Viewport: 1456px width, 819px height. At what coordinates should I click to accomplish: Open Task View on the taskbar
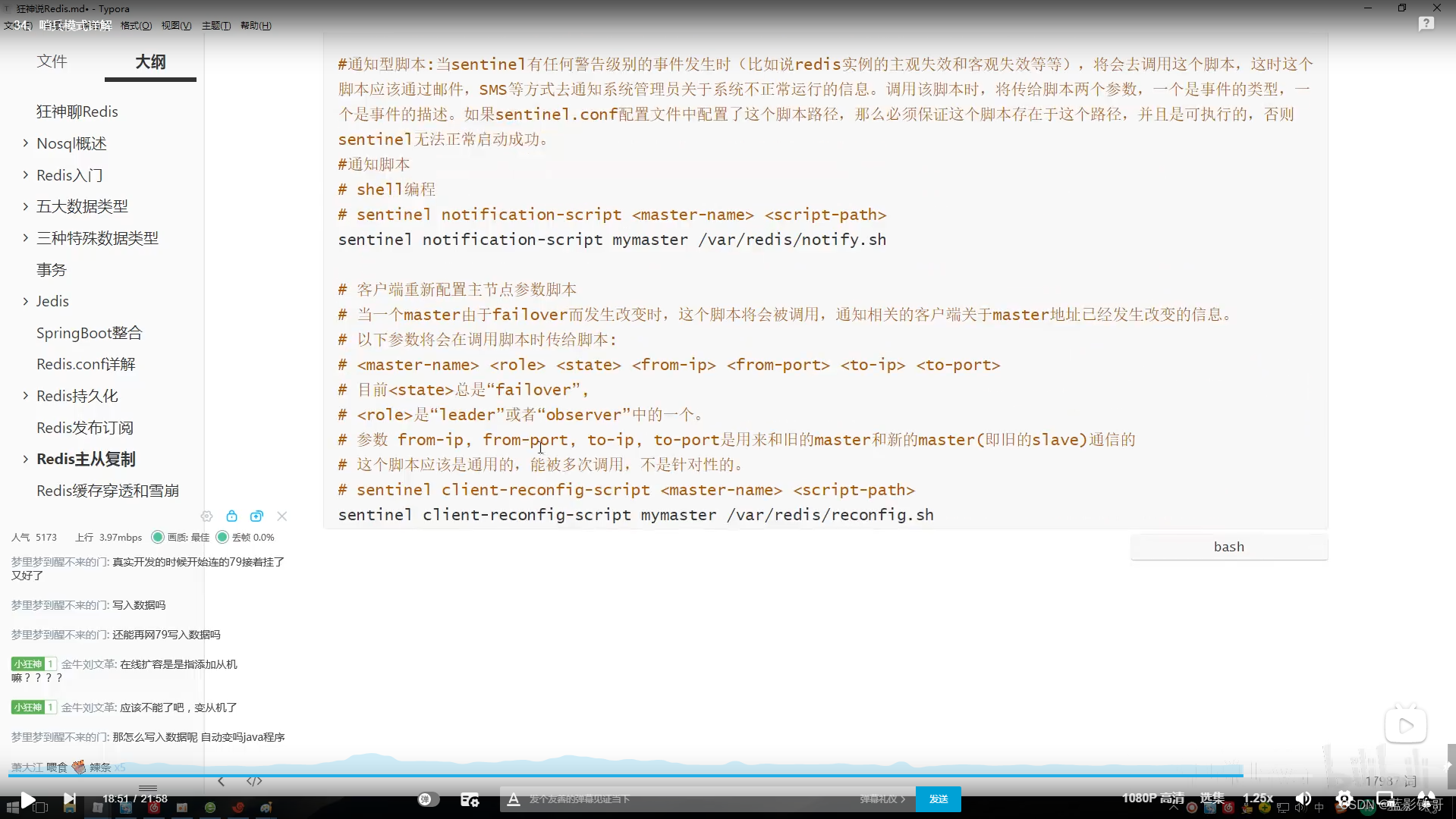pos(41,808)
